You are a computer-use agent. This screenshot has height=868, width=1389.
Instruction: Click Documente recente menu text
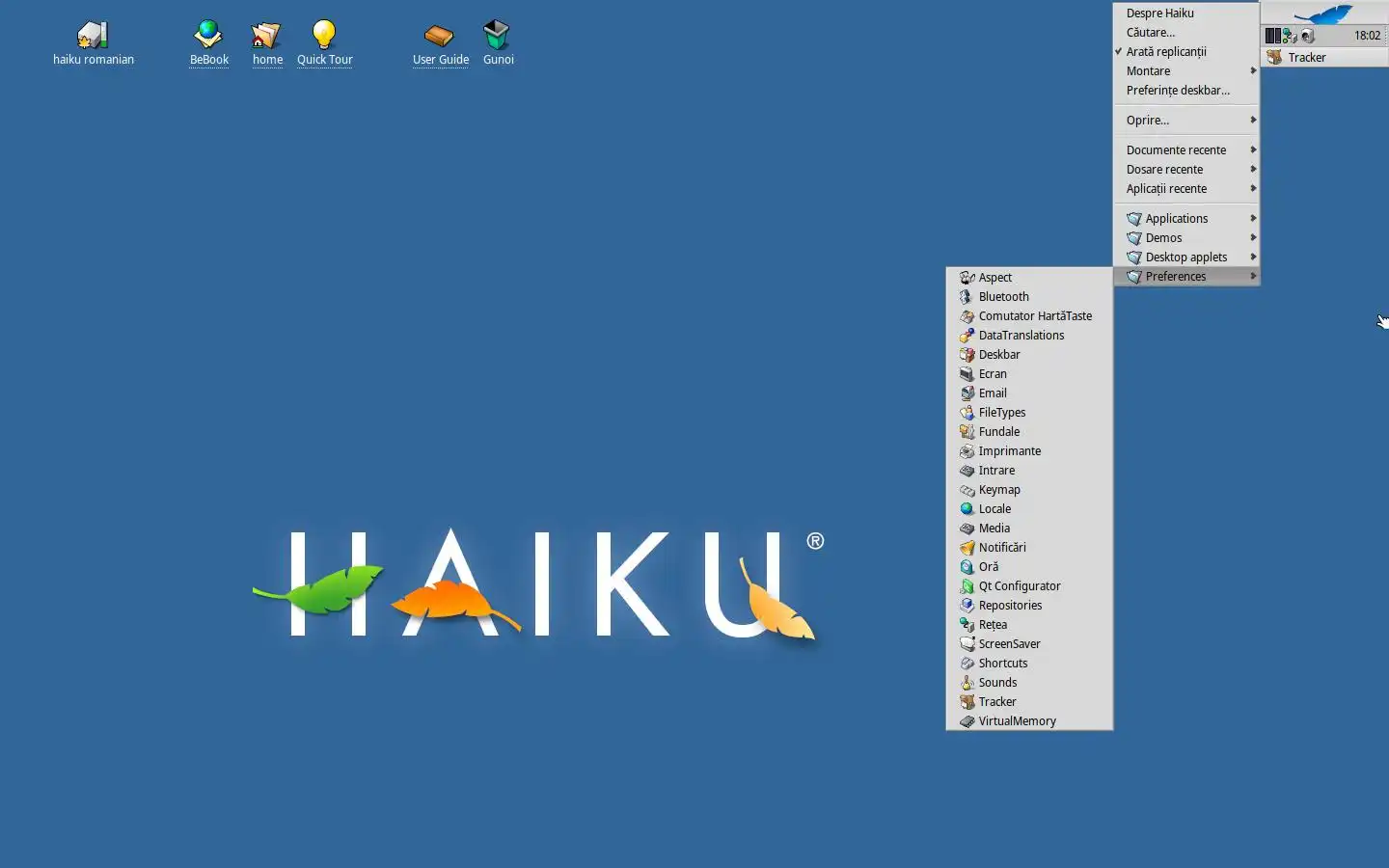[1176, 150]
